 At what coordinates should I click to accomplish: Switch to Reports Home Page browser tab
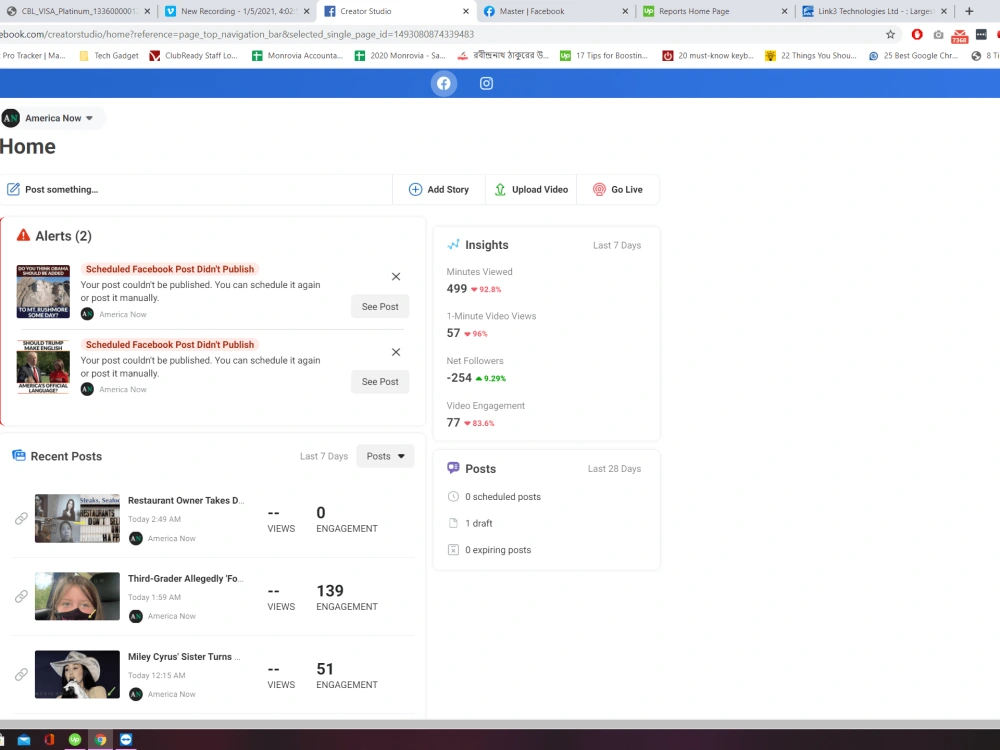[x=716, y=11]
